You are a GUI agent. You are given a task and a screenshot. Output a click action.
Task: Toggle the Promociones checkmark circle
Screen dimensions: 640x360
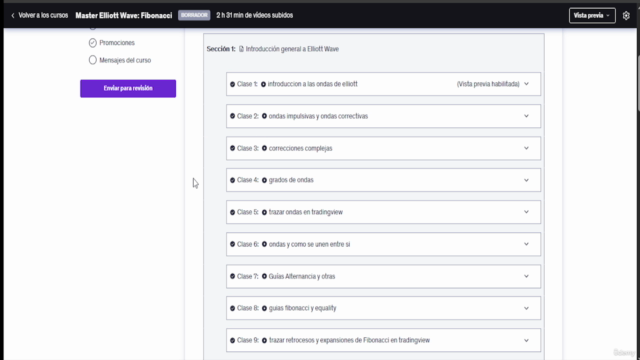93,42
